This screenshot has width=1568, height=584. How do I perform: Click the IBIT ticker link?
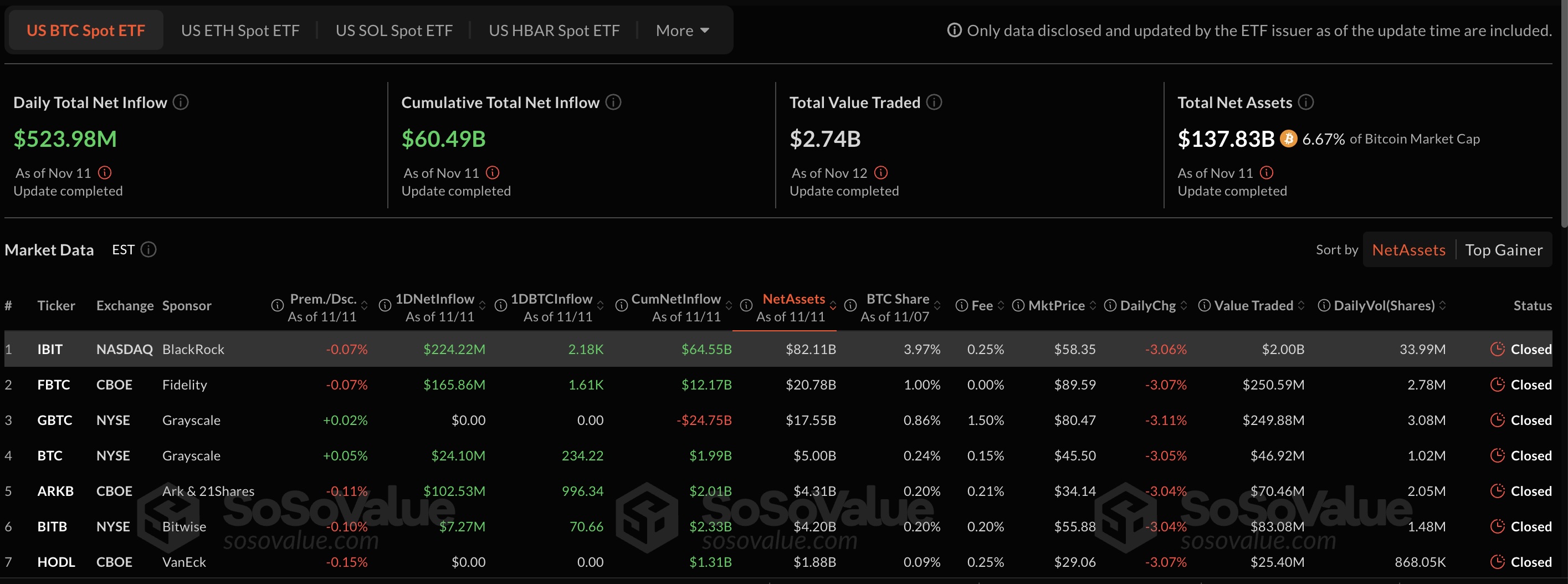coord(50,349)
